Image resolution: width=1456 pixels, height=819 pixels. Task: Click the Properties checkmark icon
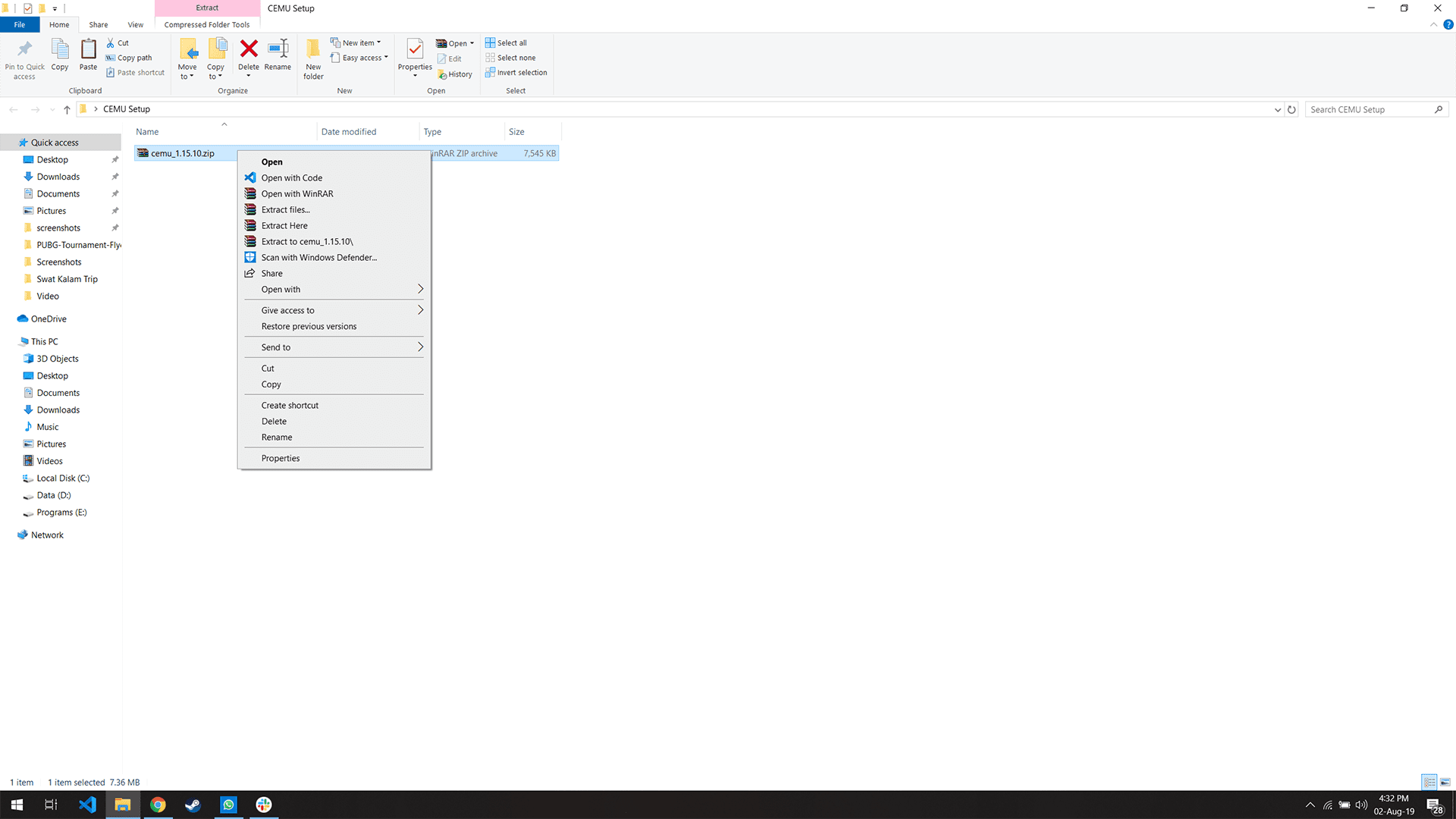pyautogui.click(x=415, y=50)
